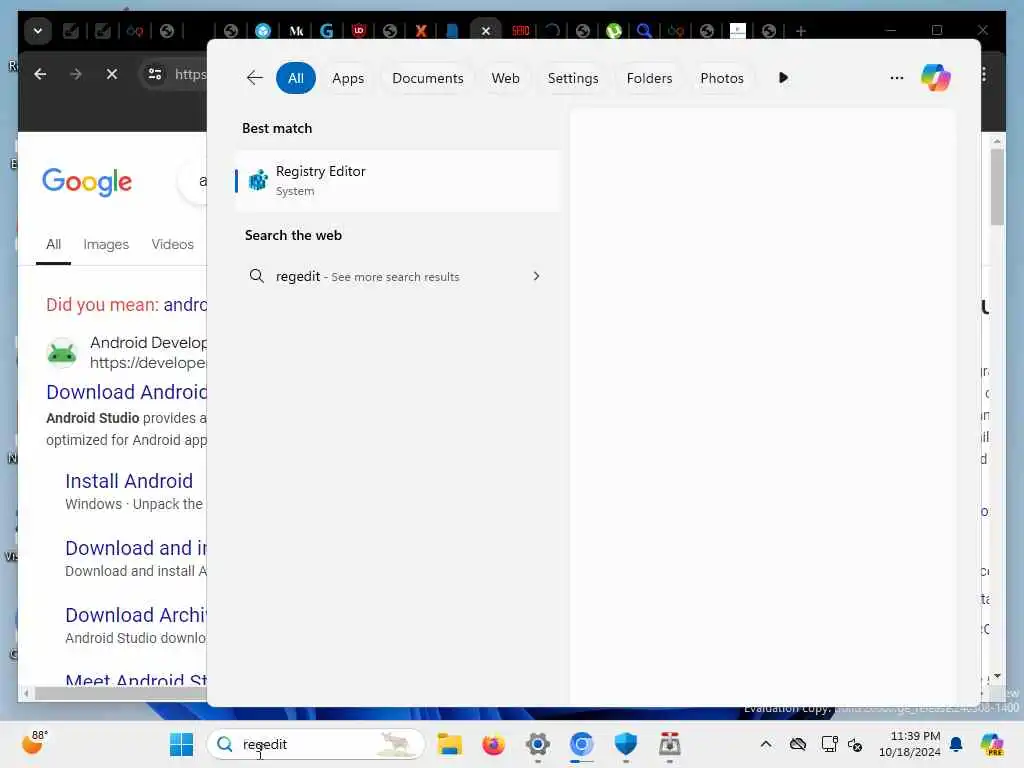Go back using the search panel arrow

[255, 78]
